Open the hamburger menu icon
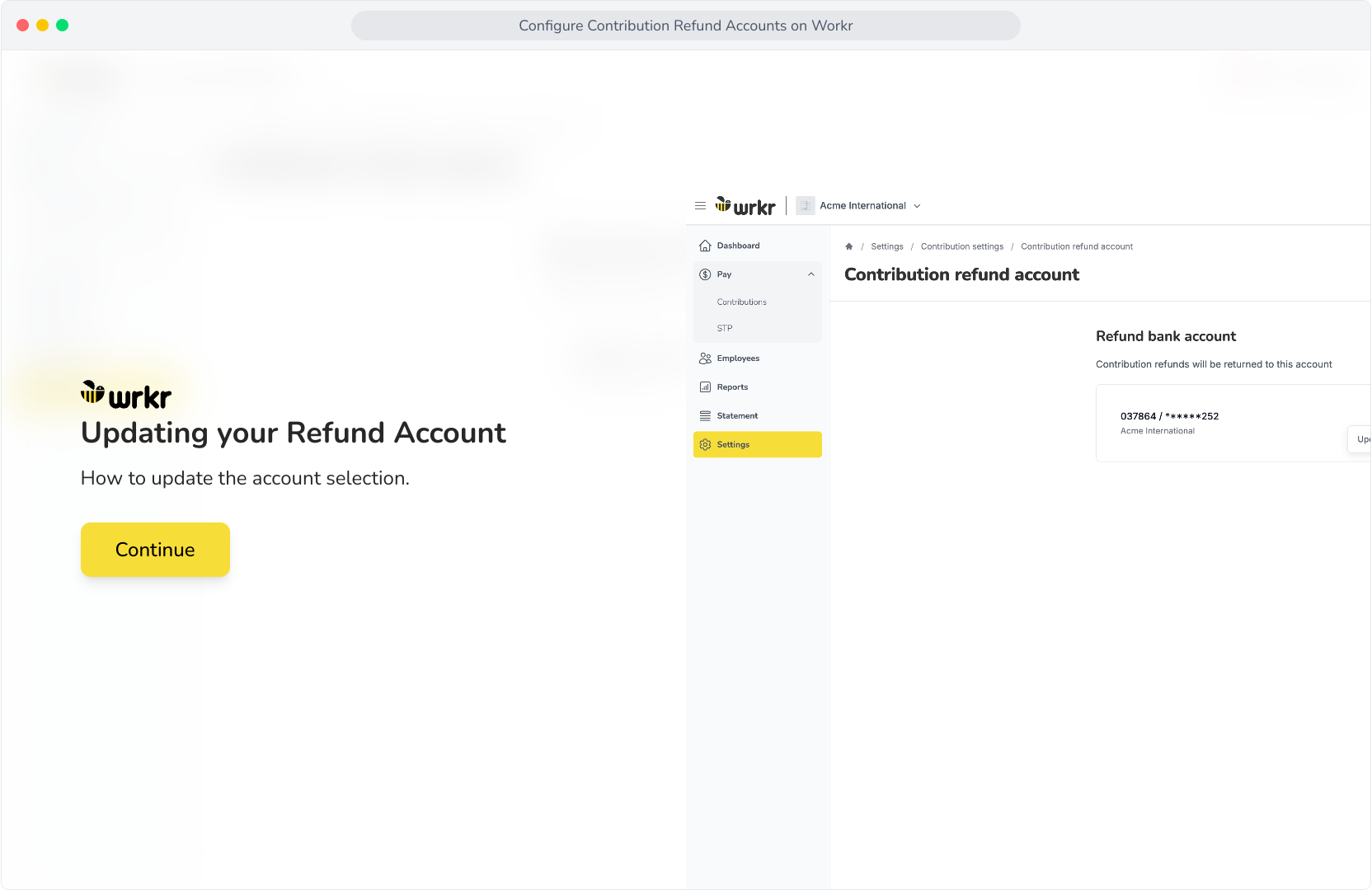Viewport: 1372px width, 890px height. tap(700, 206)
